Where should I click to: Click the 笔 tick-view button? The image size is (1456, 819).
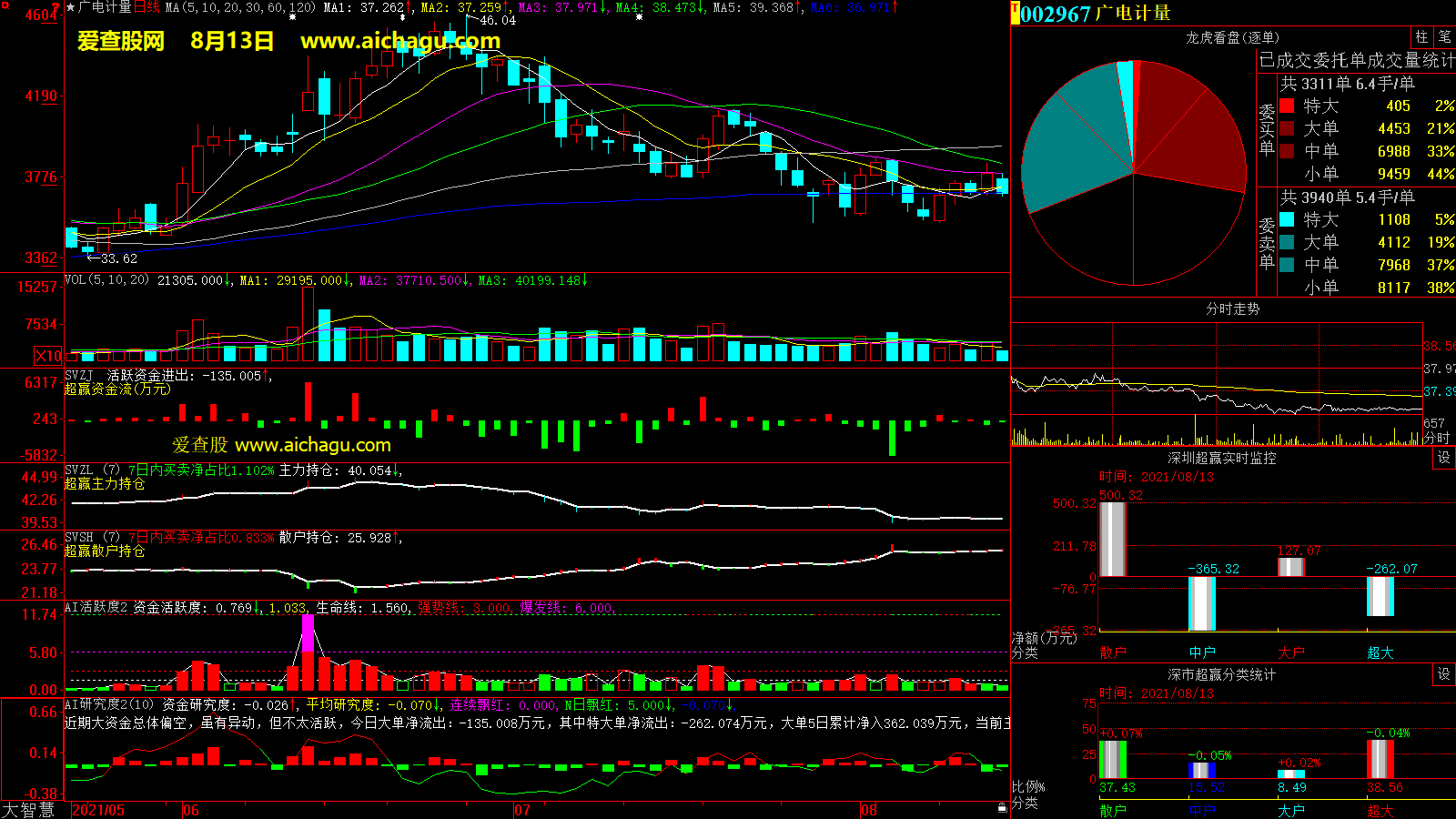tap(1444, 37)
